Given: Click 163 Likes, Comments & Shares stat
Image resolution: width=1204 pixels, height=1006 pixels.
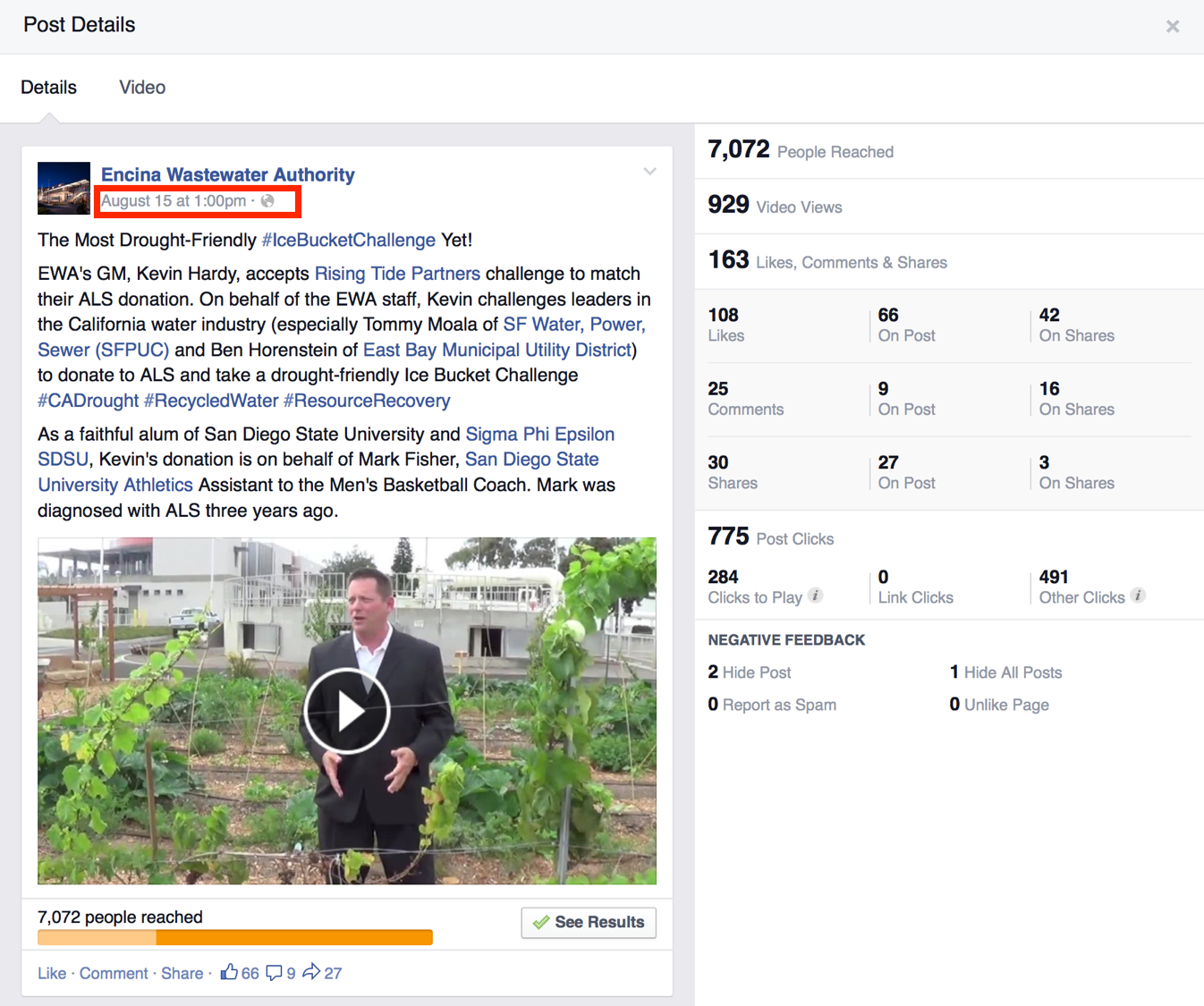Looking at the screenshot, I should (827, 261).
